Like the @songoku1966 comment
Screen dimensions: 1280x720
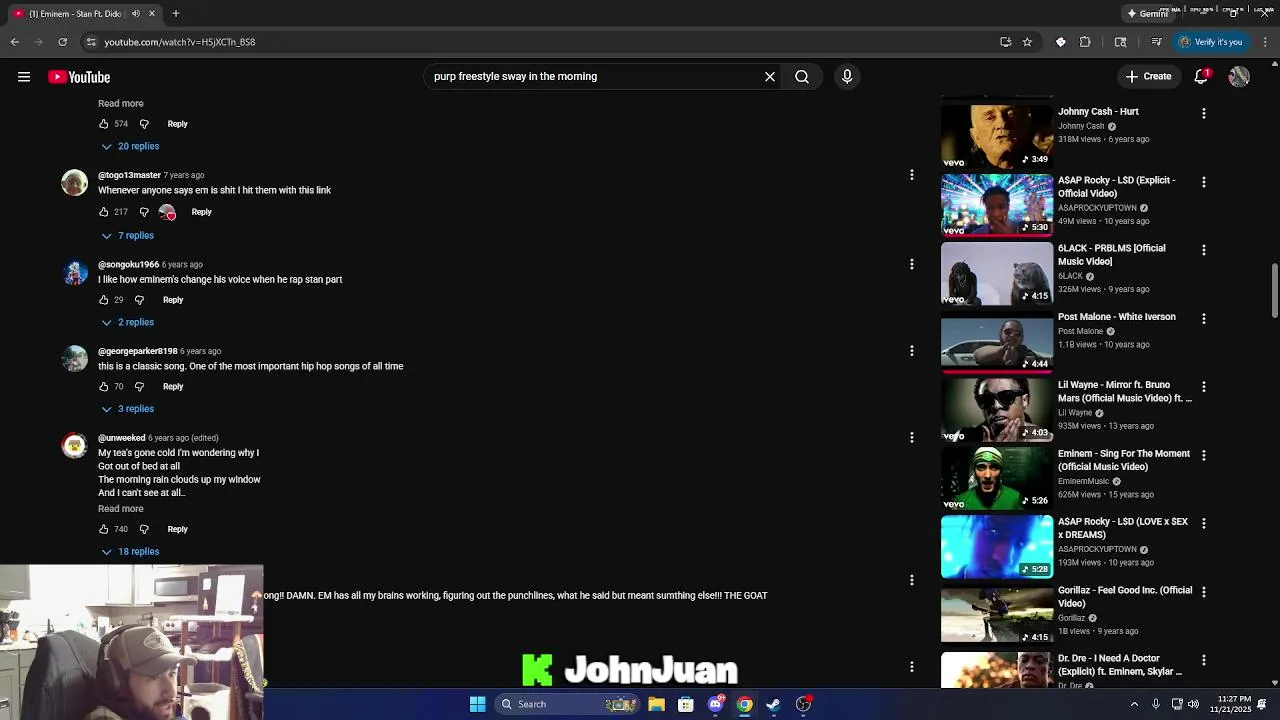(103, 300)
